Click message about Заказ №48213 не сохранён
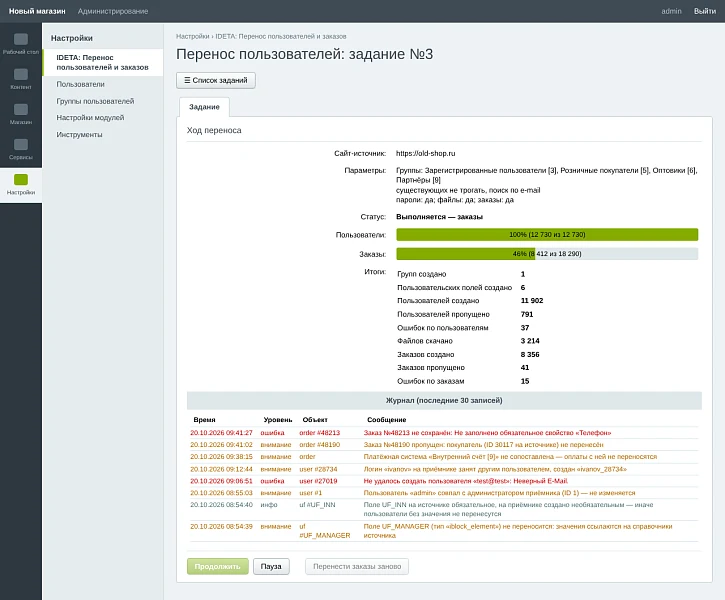This screenshot has height=600, width=725. click(x=487, y=433)
